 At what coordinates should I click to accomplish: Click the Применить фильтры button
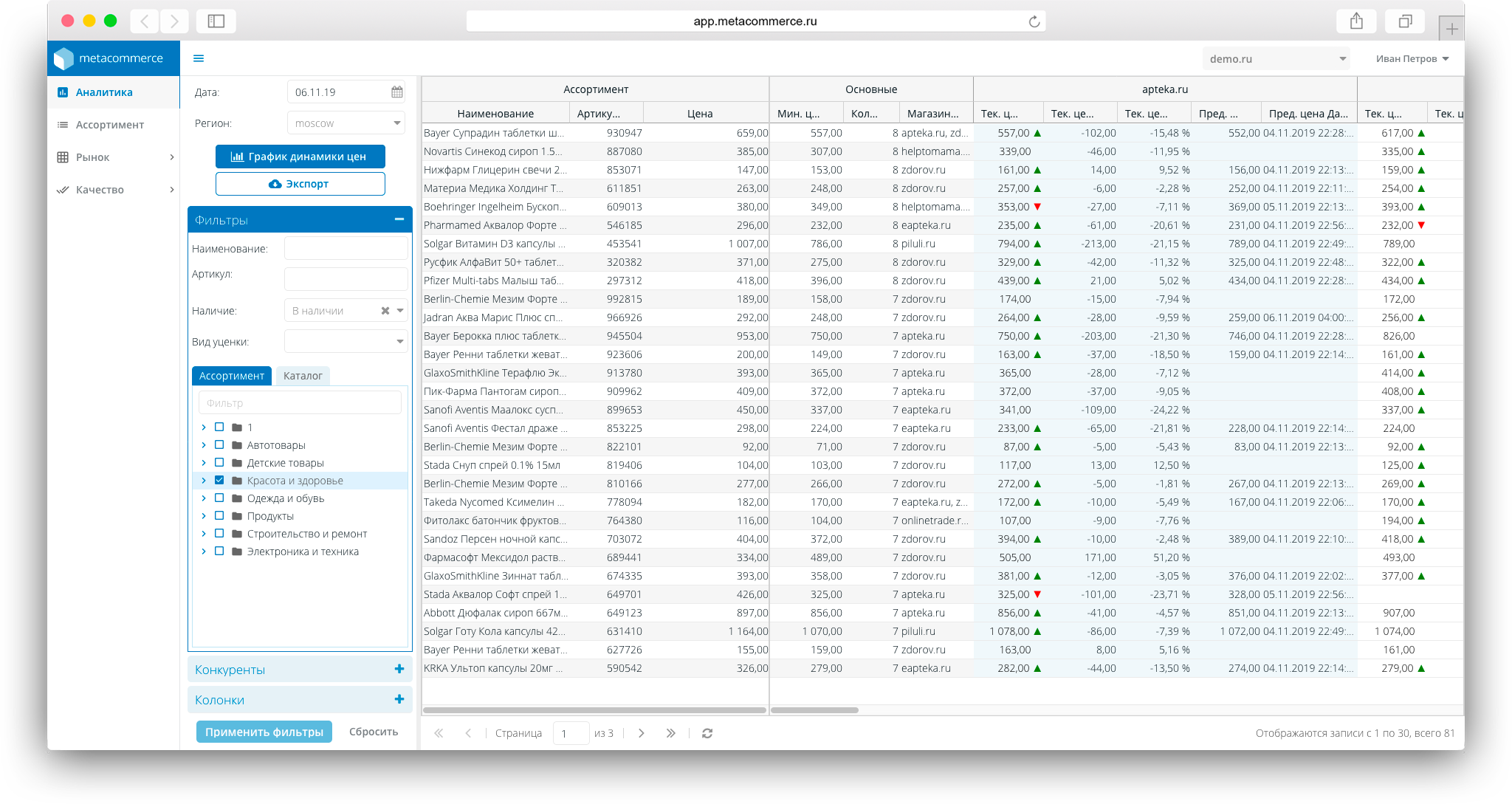click(x=264, y=732)
